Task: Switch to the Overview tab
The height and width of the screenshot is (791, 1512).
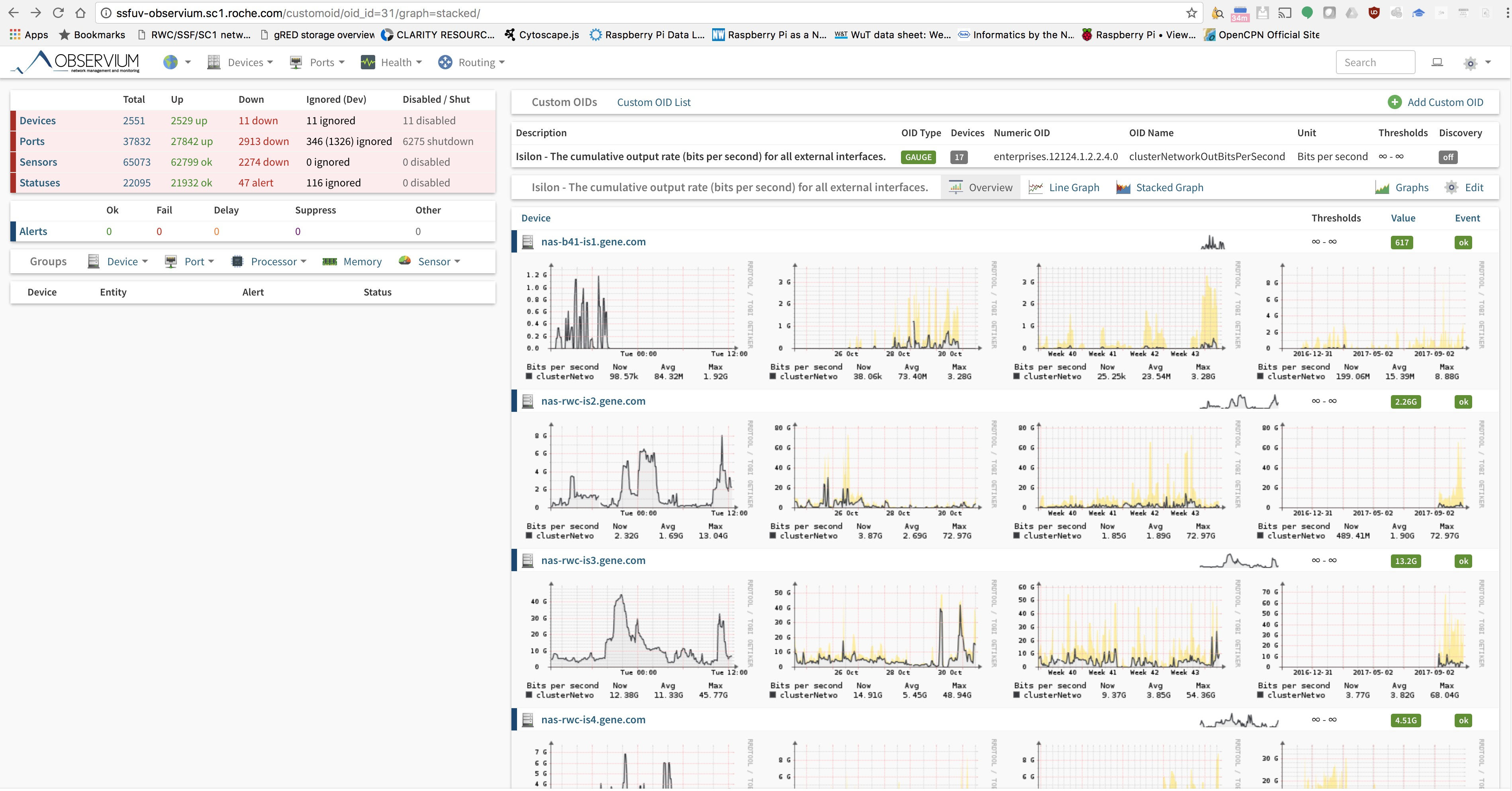Action: [x=981, y=187]
